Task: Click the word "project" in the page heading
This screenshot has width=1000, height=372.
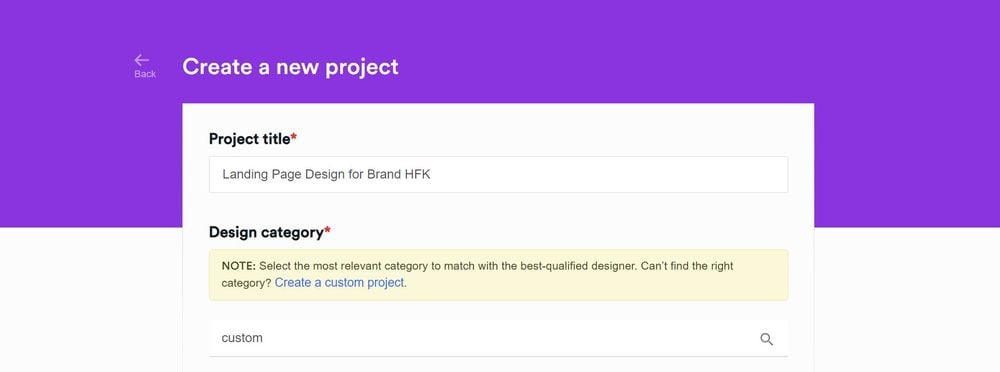Action: click(x=362, y=68)
